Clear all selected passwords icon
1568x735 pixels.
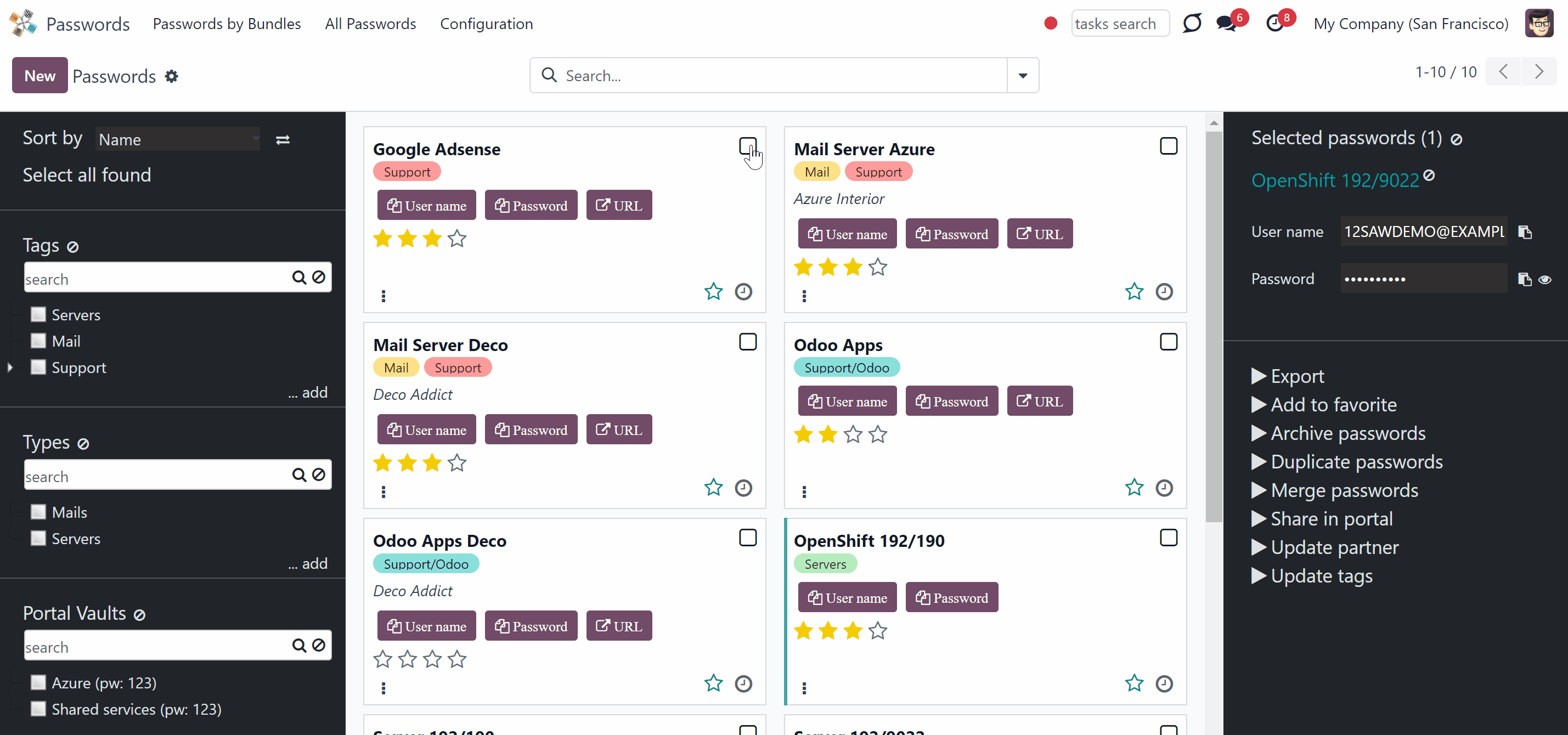(1457, 139)
